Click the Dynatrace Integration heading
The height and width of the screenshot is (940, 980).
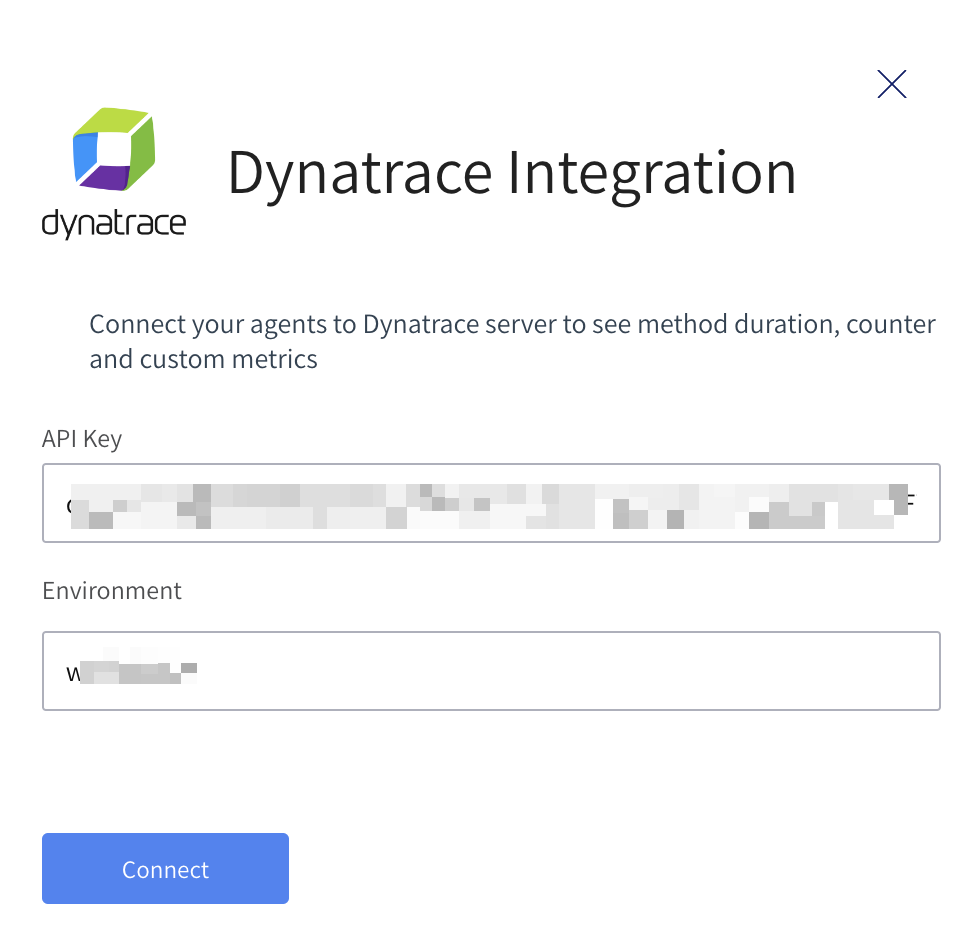click(x=511, y=172)
